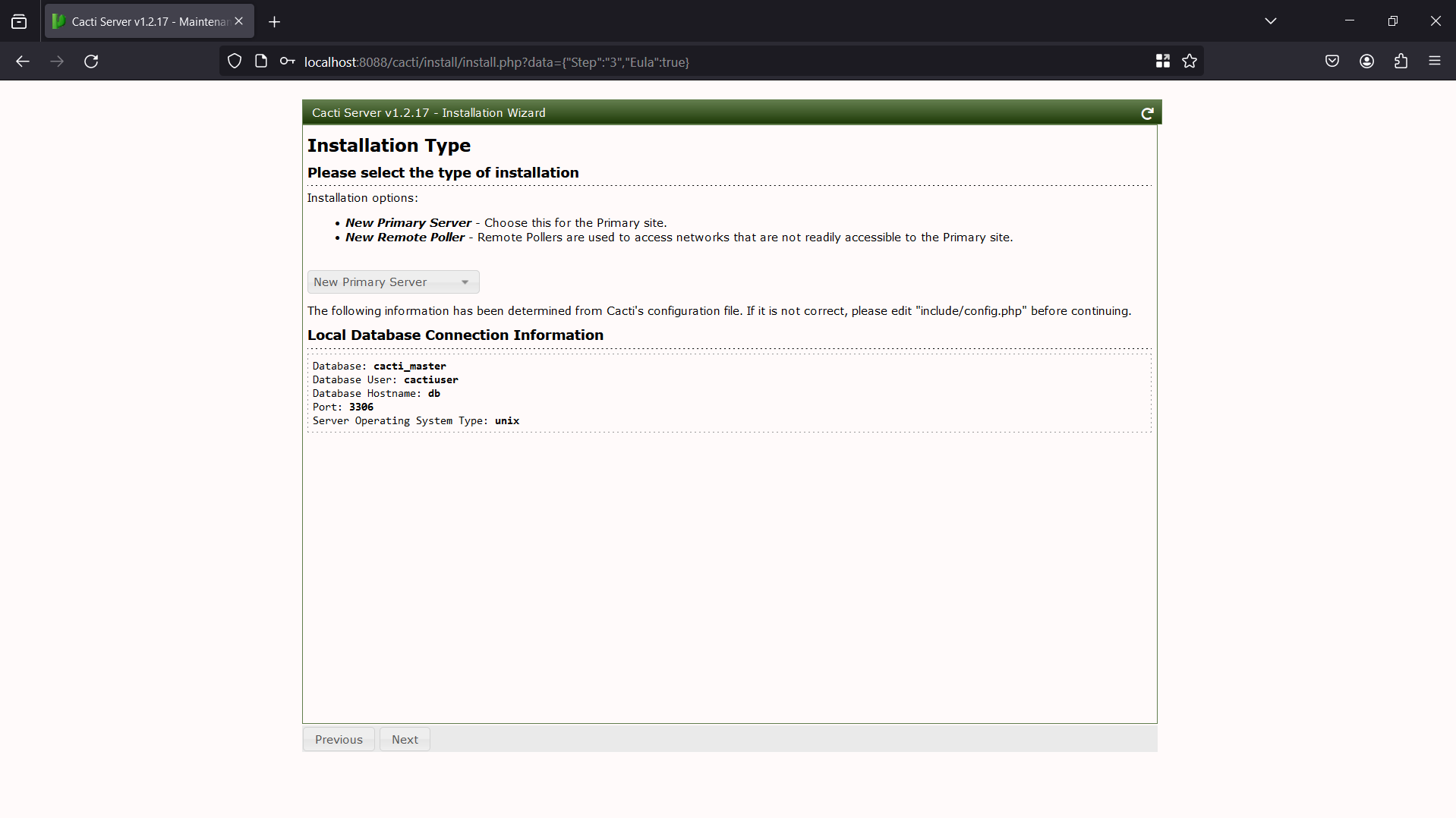1456x818 pixels.
Task: Open the Firefox account icon
Action: click(1366, 61)
